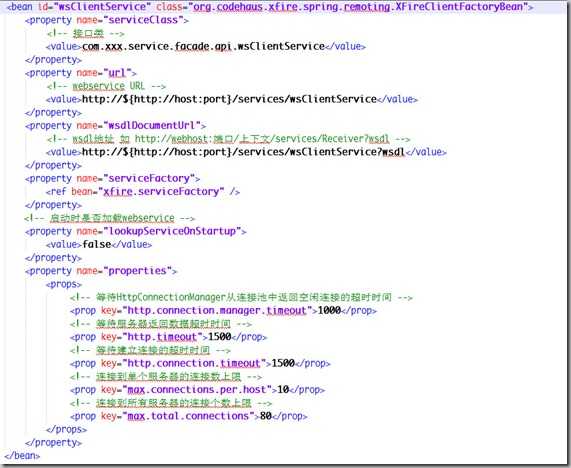Click the prop value 1000
The width and height of the screenshot is (571, 468).
[x=329, y=311]
